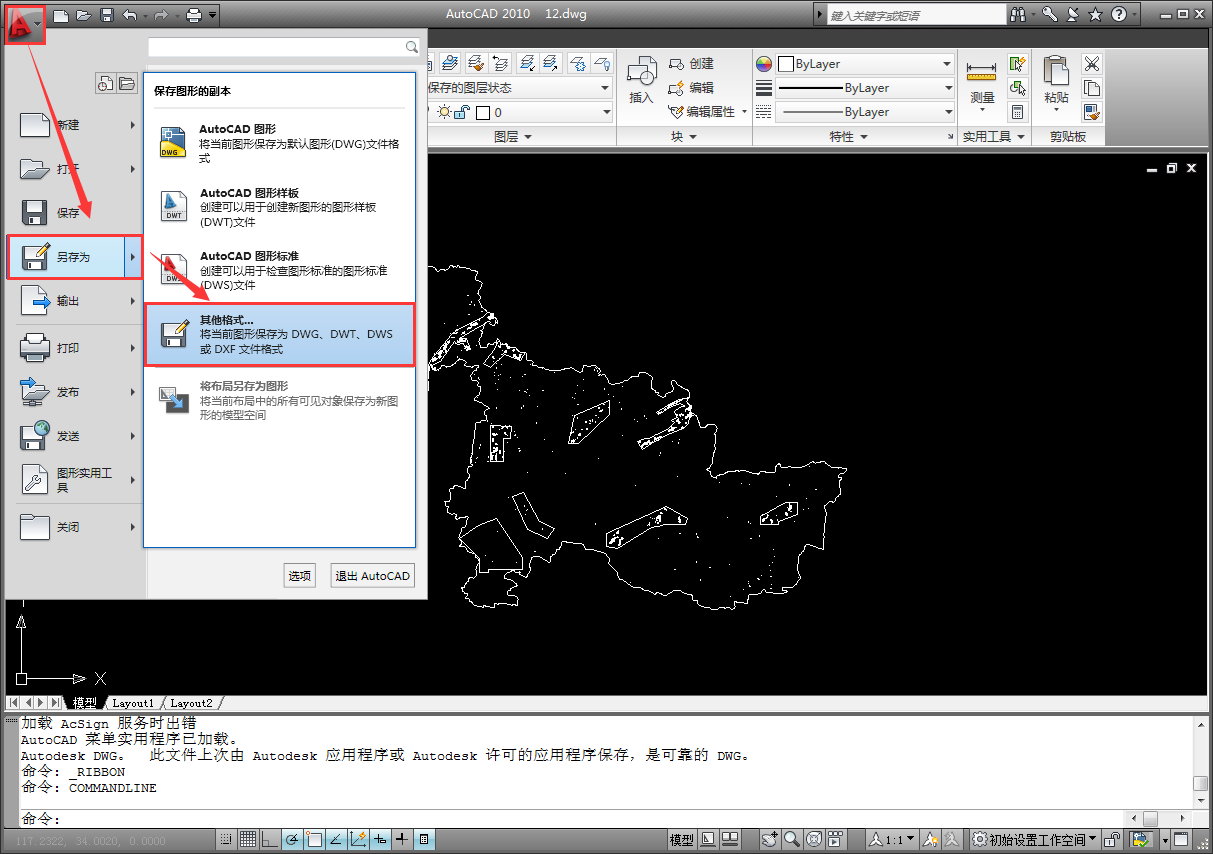Expand the 图层 panel title
This screenshot has width=1213, height=854.
coord(513,137)
